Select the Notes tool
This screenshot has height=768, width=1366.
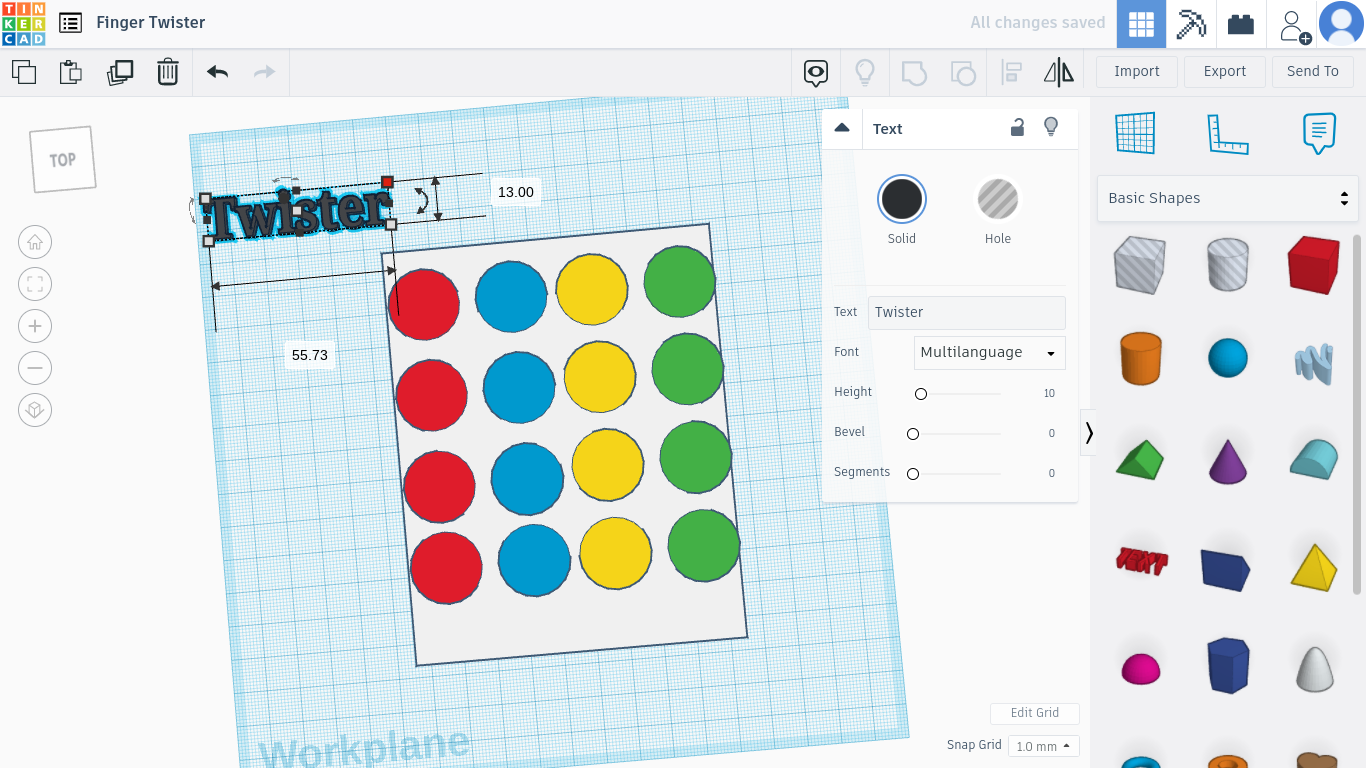[1319, 133]
